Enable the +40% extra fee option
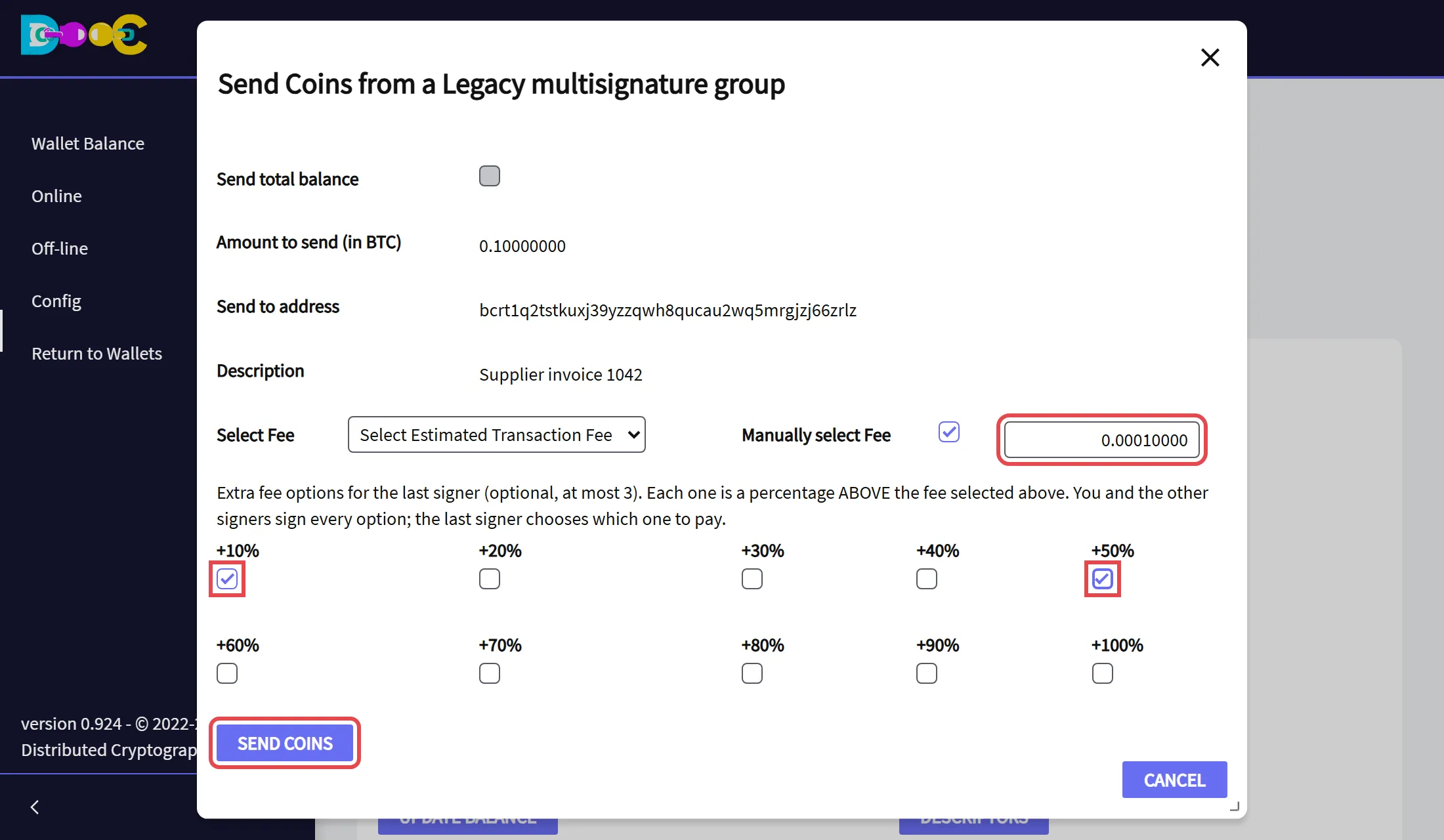The width and height of the screenshot is (1444, 840). click(927, 579)
